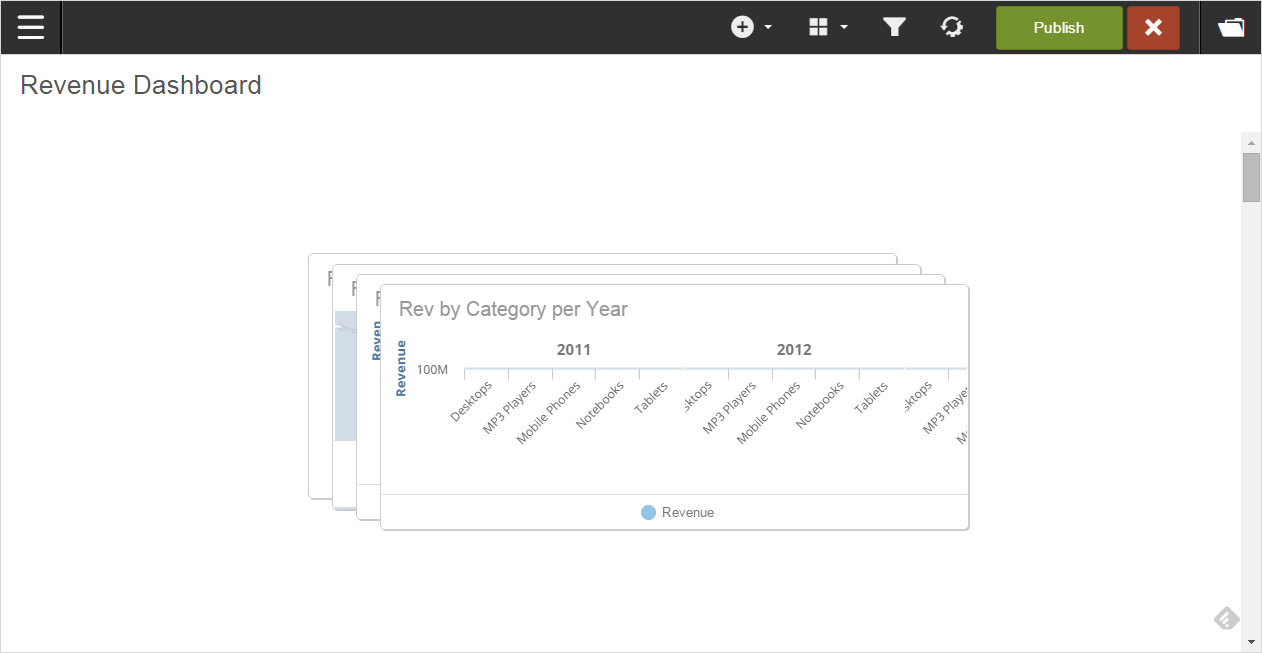The height and width of the screenshot is (653, 1262).
Task: Click the four-square layout grid icon
Action: (818, 27)
